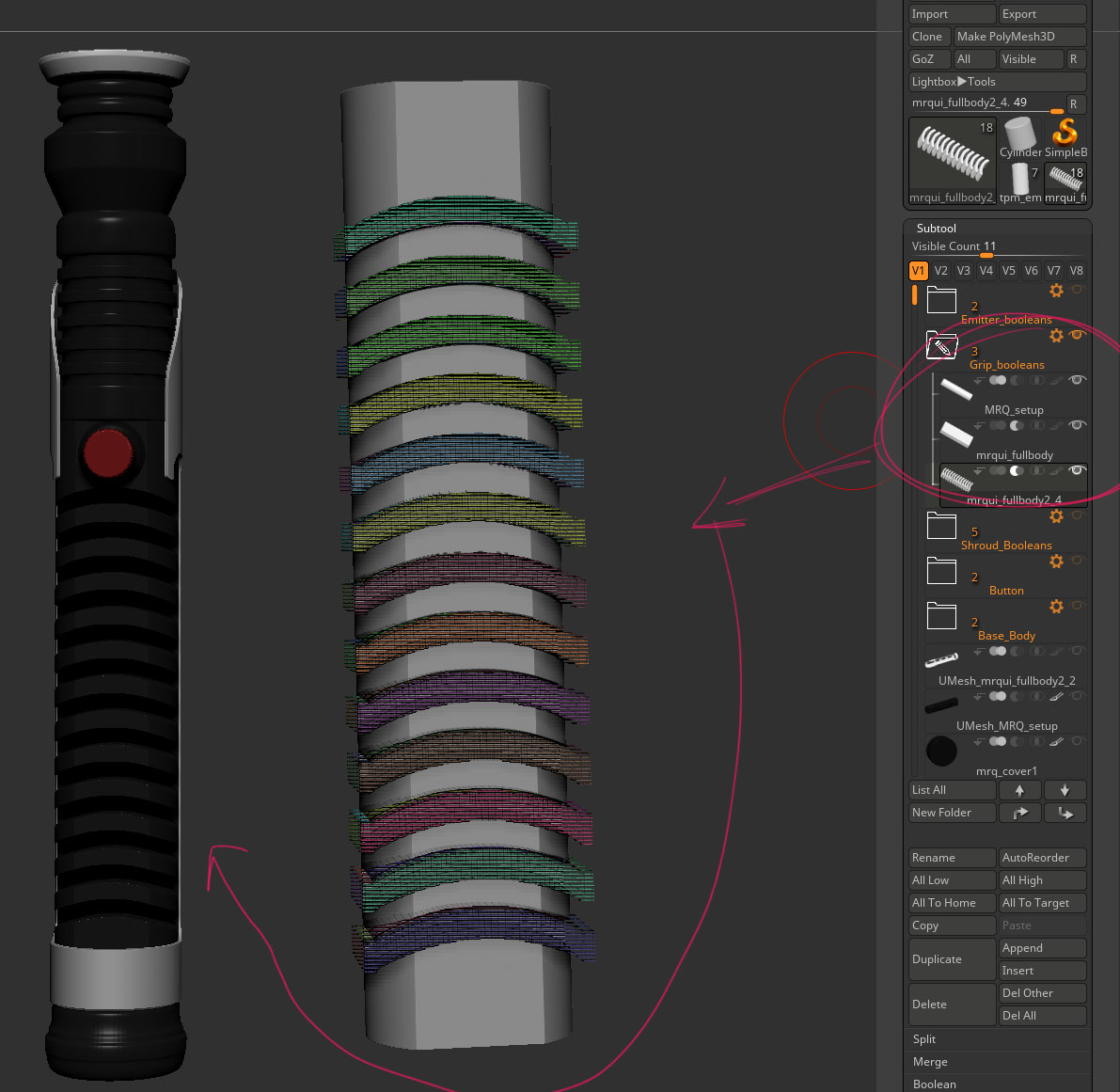This screenshot has height=1092, width=1120.
Task: Switch to visibility set V5
Action: tap(1009, 271)
